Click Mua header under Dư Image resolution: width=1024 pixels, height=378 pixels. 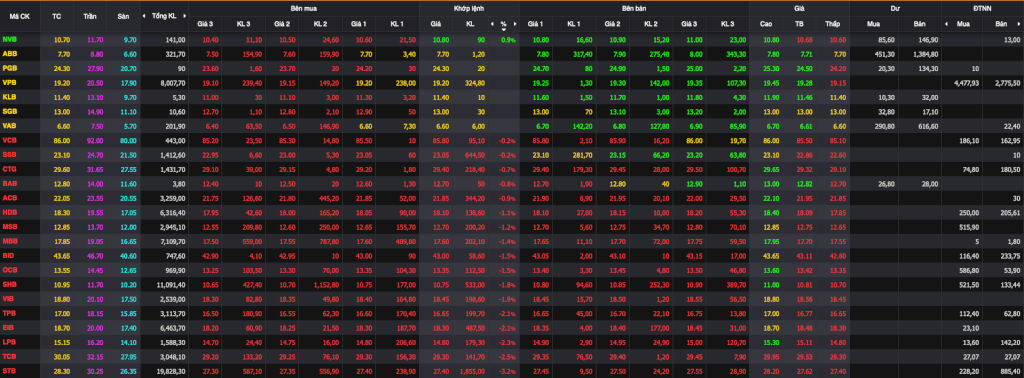(873, 24)
